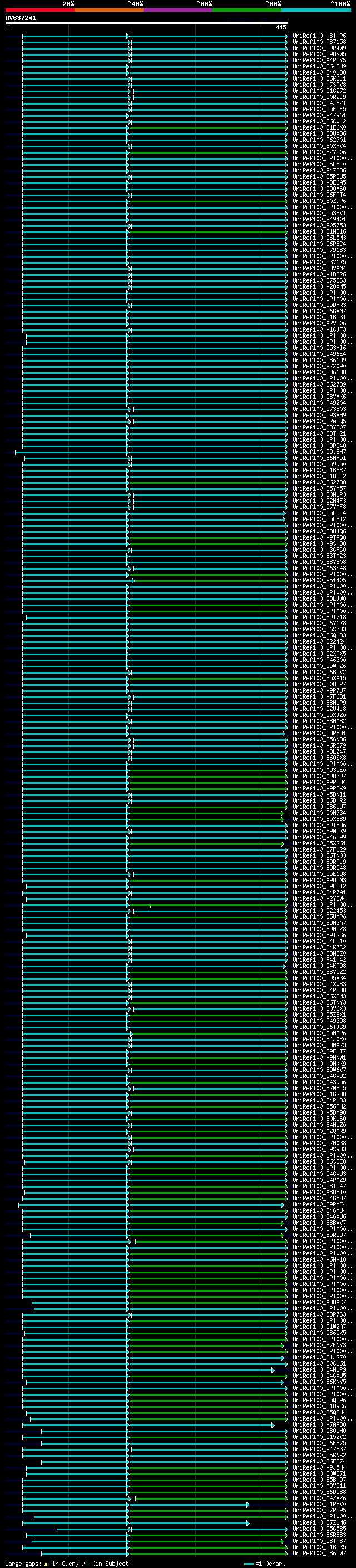Open hit UniRef100_B6K6J1
Screen dimensions: 356x1568
coord(319,78)
